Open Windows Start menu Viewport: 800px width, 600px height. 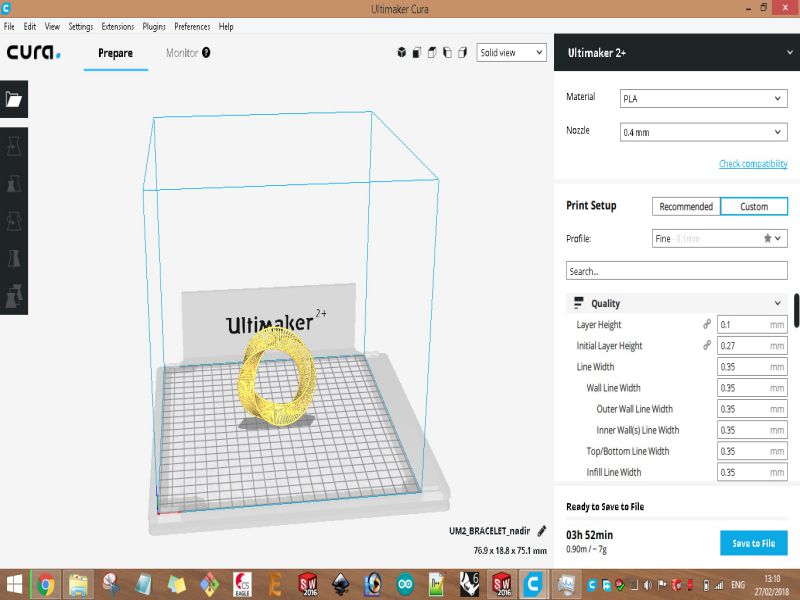(14, 585)
